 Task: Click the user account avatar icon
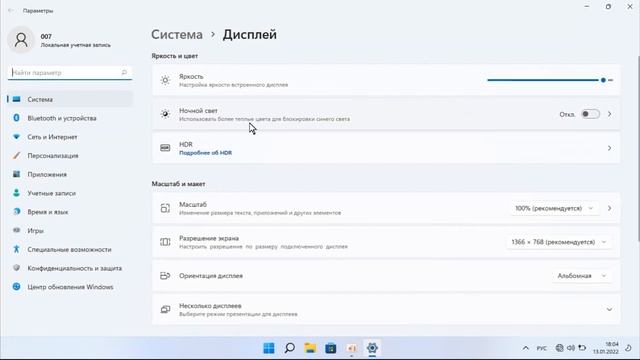[21, 40]
